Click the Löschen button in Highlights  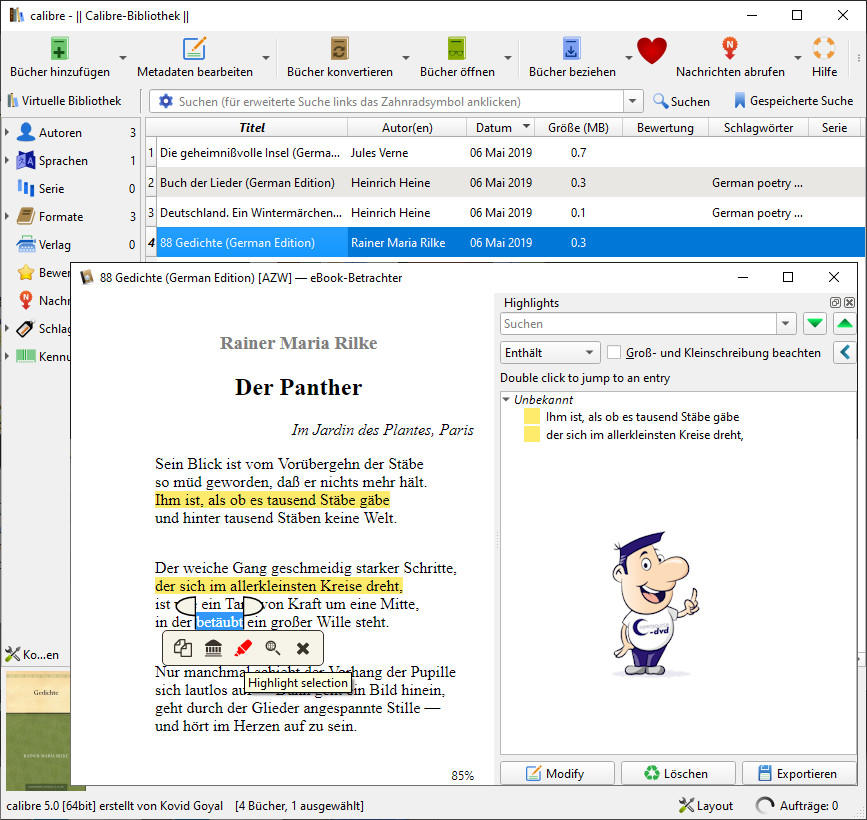676,773
